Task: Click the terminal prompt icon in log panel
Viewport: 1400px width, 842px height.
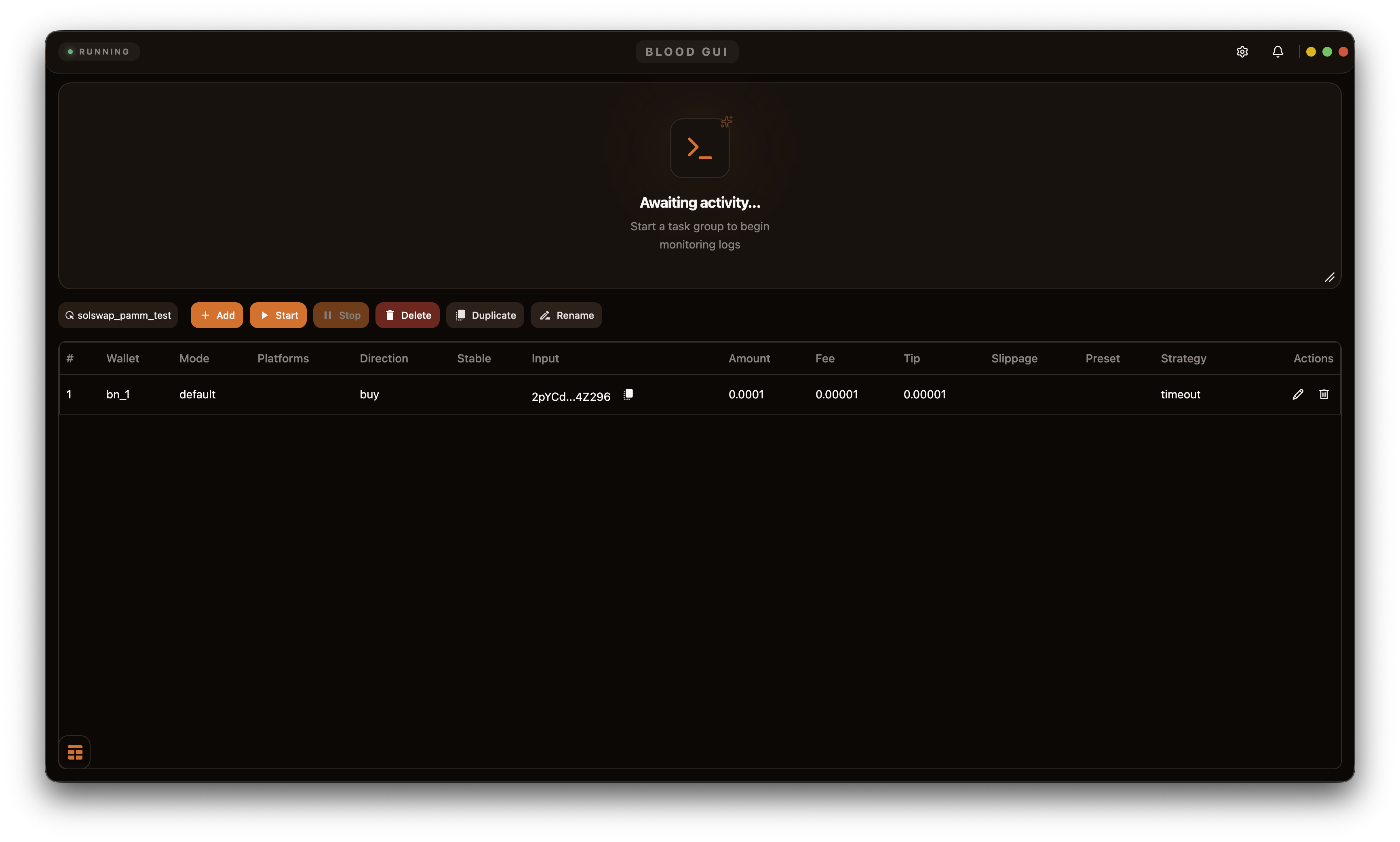Action: (699, 148)
